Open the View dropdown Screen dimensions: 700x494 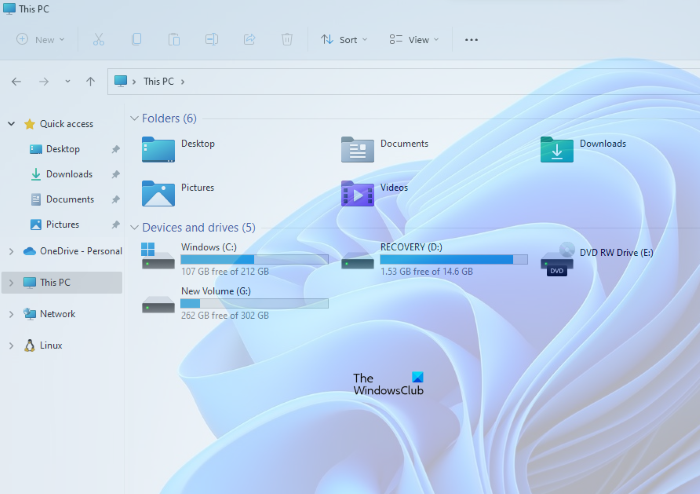(x=414, y=40)
